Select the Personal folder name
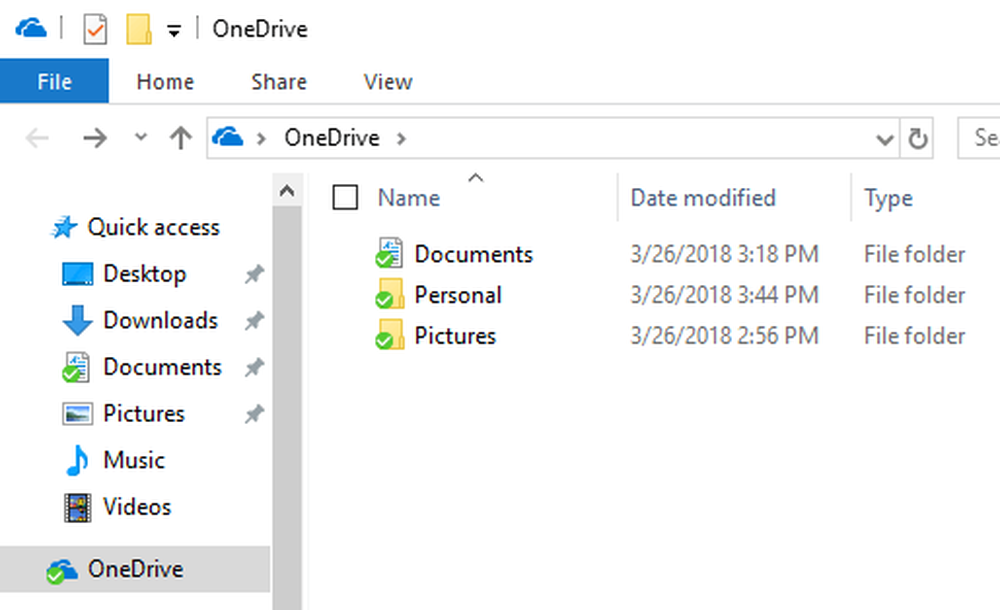The height and width of the screenshot is (610, 1000). 458,295
